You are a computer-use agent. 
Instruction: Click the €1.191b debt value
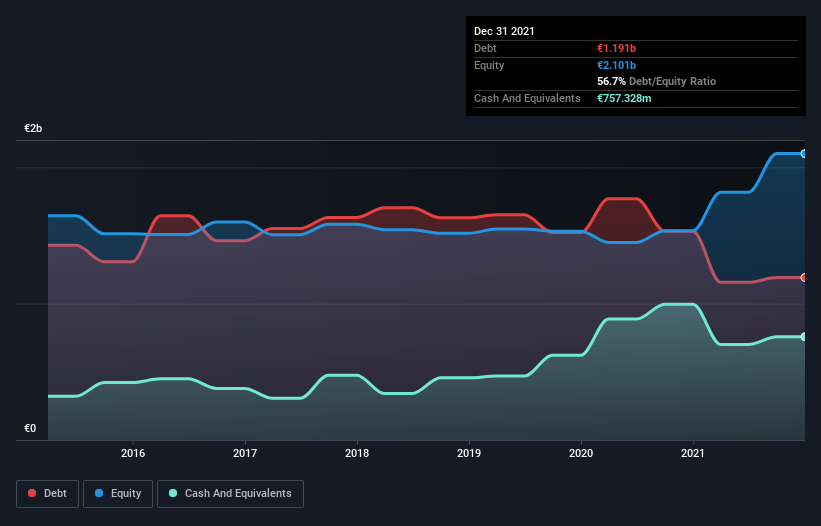pos(616,48)
